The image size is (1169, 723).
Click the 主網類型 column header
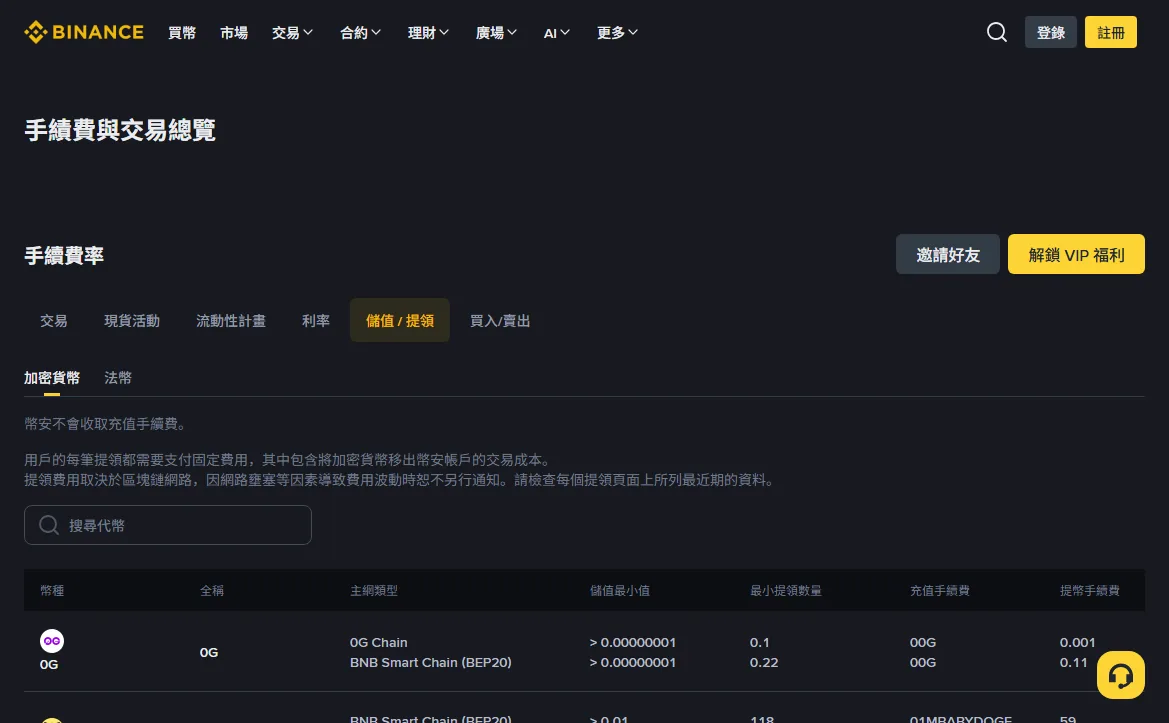click(374, 590)
